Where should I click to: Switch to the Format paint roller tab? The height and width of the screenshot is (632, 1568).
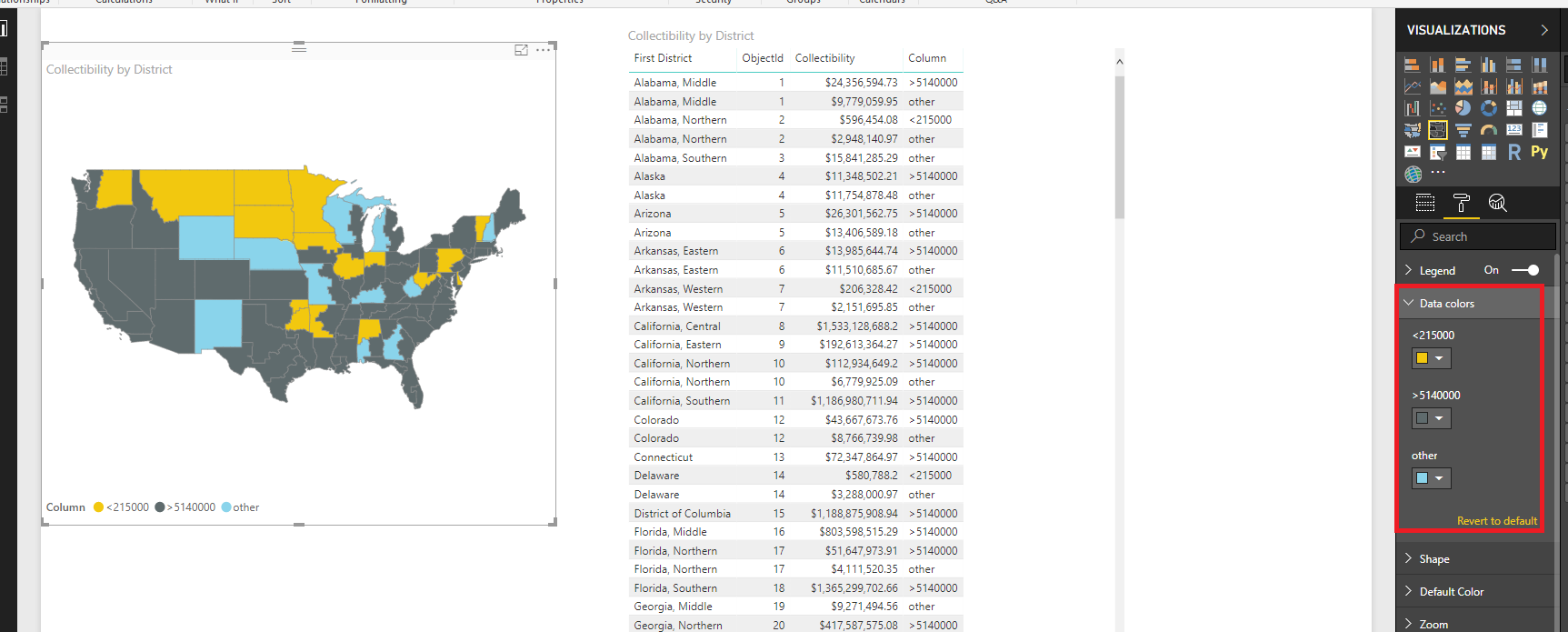1461,203
